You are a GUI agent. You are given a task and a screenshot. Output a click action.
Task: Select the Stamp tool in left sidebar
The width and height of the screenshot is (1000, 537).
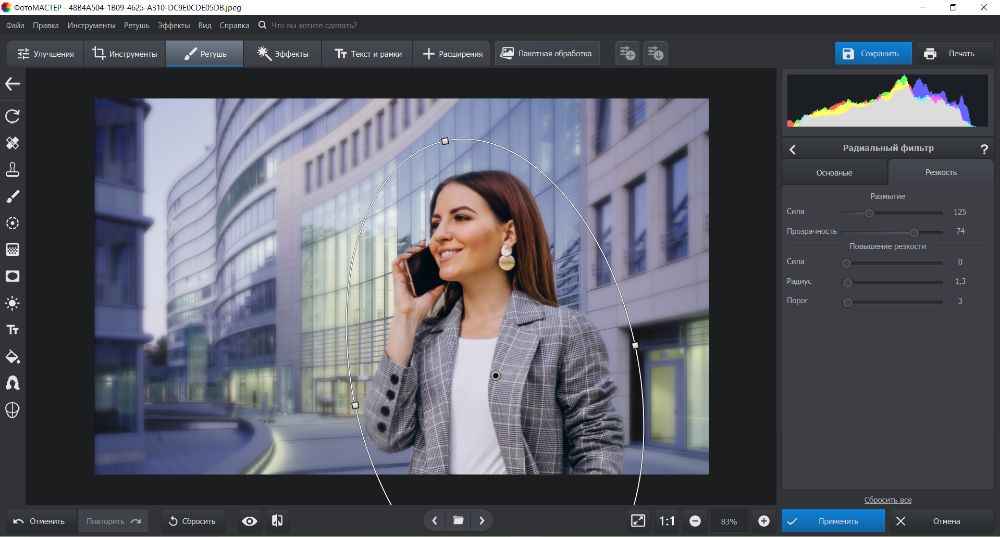13,169
